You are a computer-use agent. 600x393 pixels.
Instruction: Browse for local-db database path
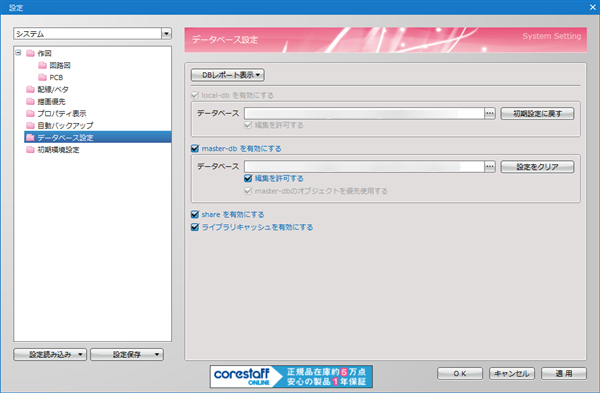tap(490, 113)
